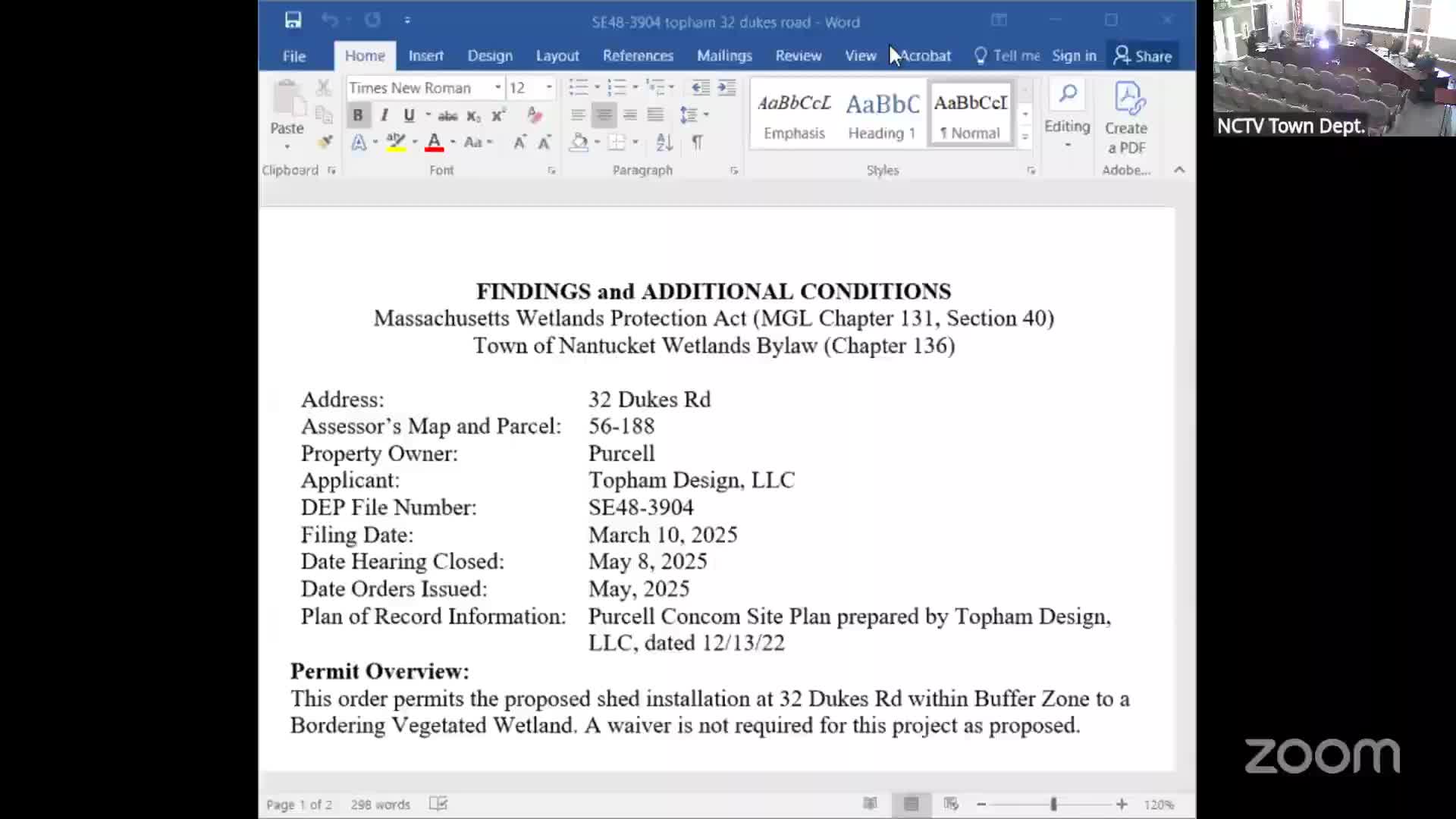1456x819 pixels.
Task: Apply italic formatting
Action: click(383, 115)
